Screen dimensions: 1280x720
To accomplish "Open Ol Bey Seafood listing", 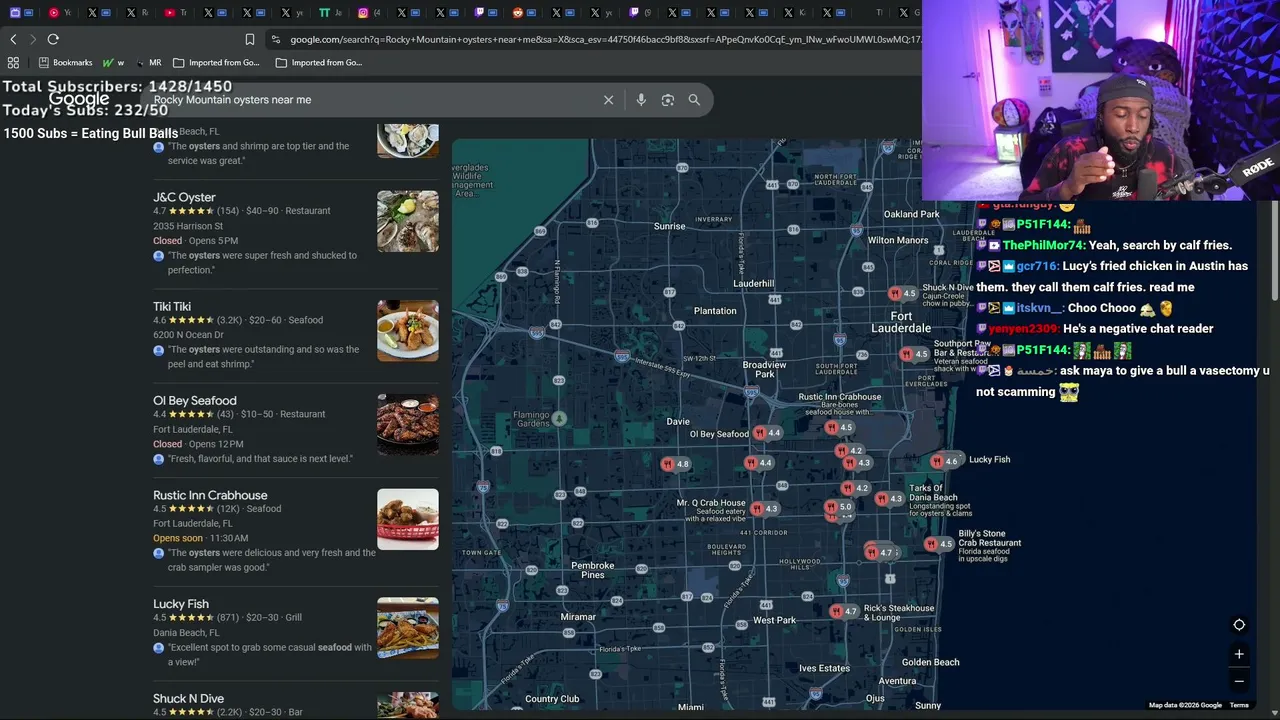I will pyautogui.click(x=195, y=400).
